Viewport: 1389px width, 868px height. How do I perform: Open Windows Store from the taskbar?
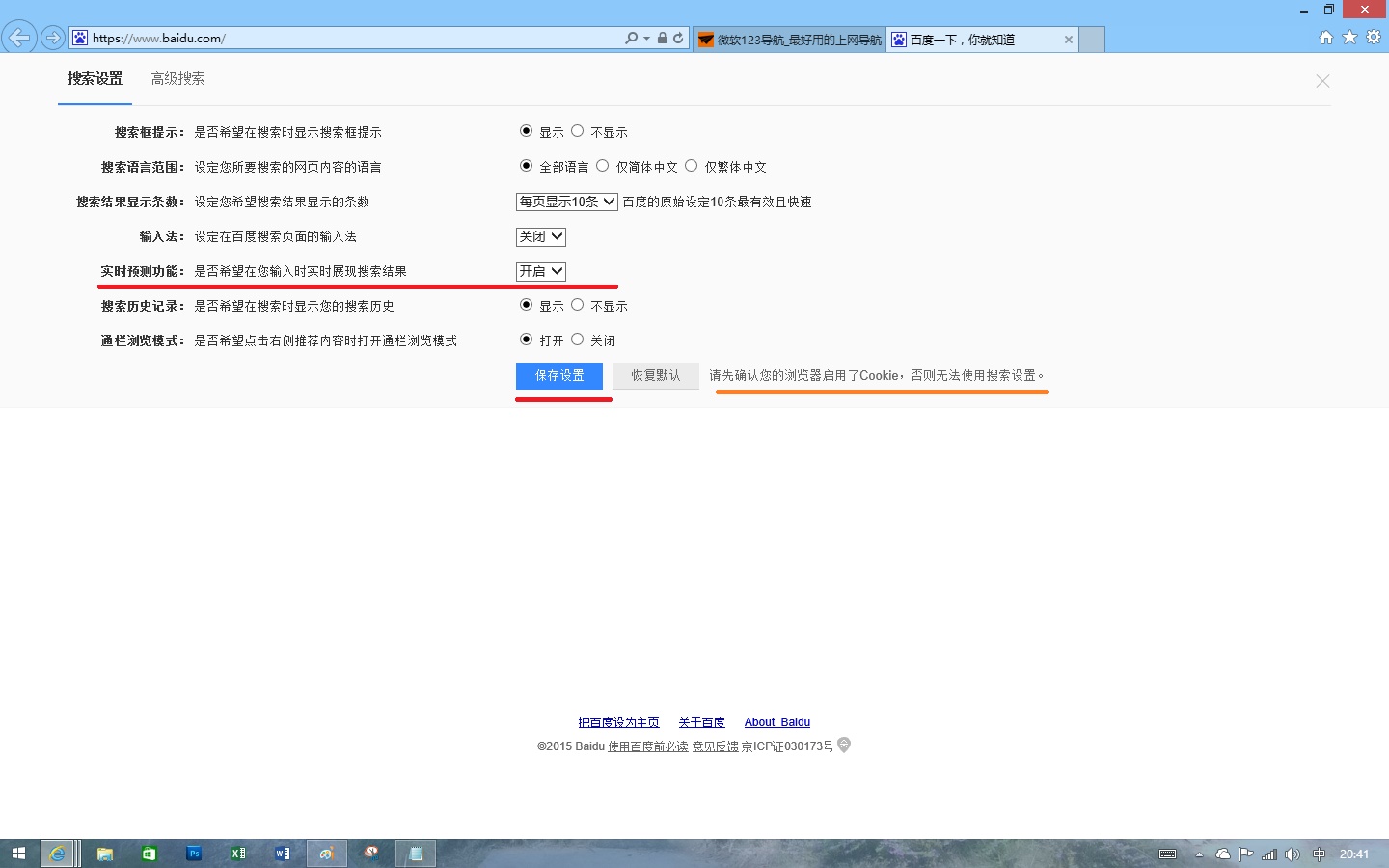[149, 854]
